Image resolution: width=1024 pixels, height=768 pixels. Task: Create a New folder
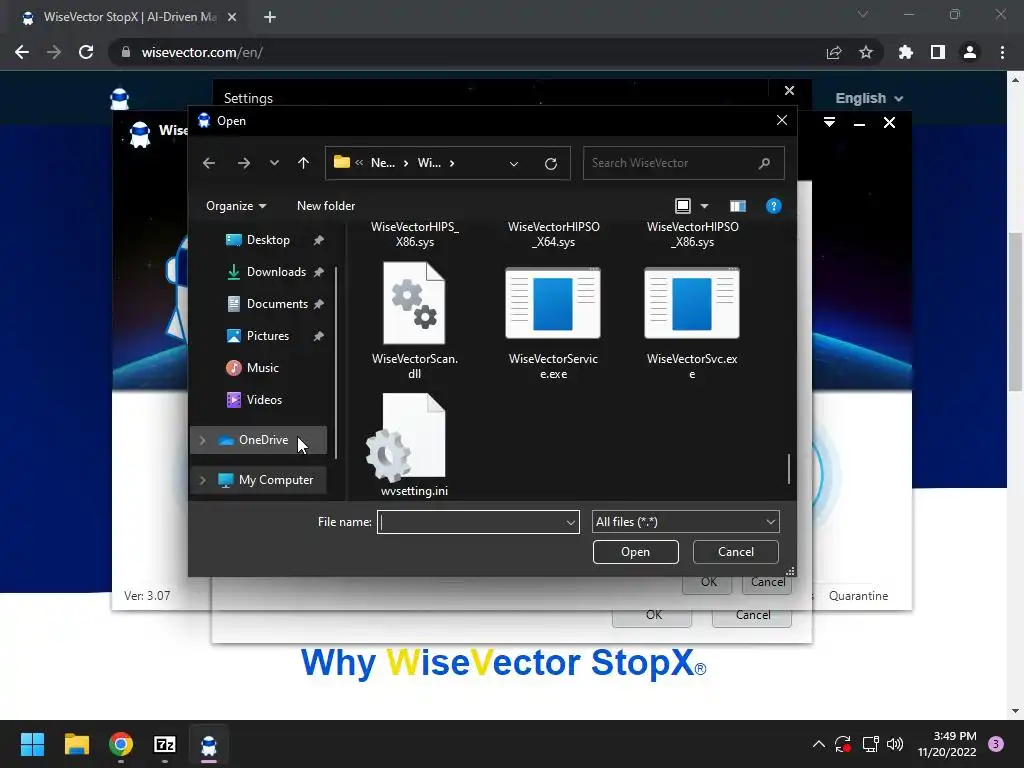pyautogui.click(x=326, y=206)
